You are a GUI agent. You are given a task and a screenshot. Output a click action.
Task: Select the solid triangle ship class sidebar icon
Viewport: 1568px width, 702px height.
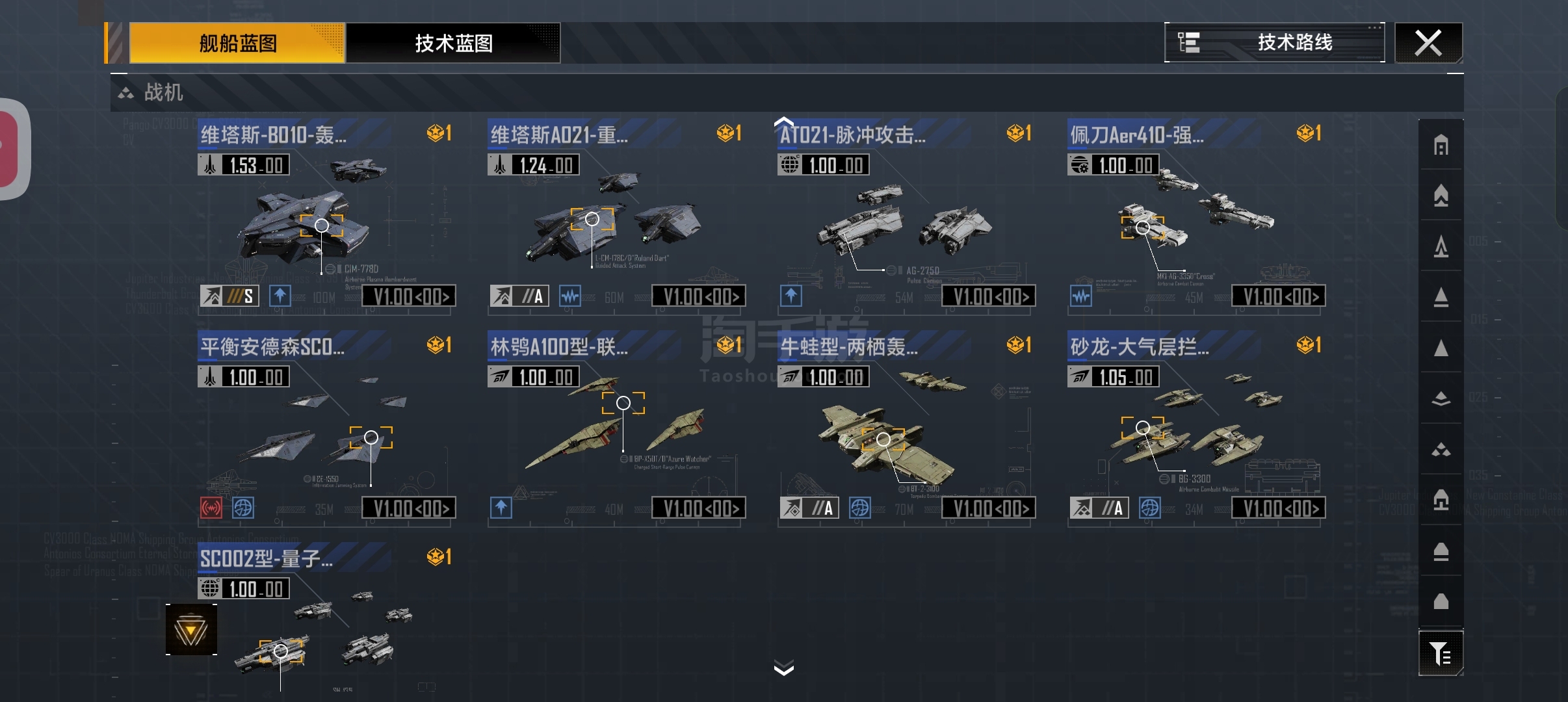click(x=1441, y=348)
